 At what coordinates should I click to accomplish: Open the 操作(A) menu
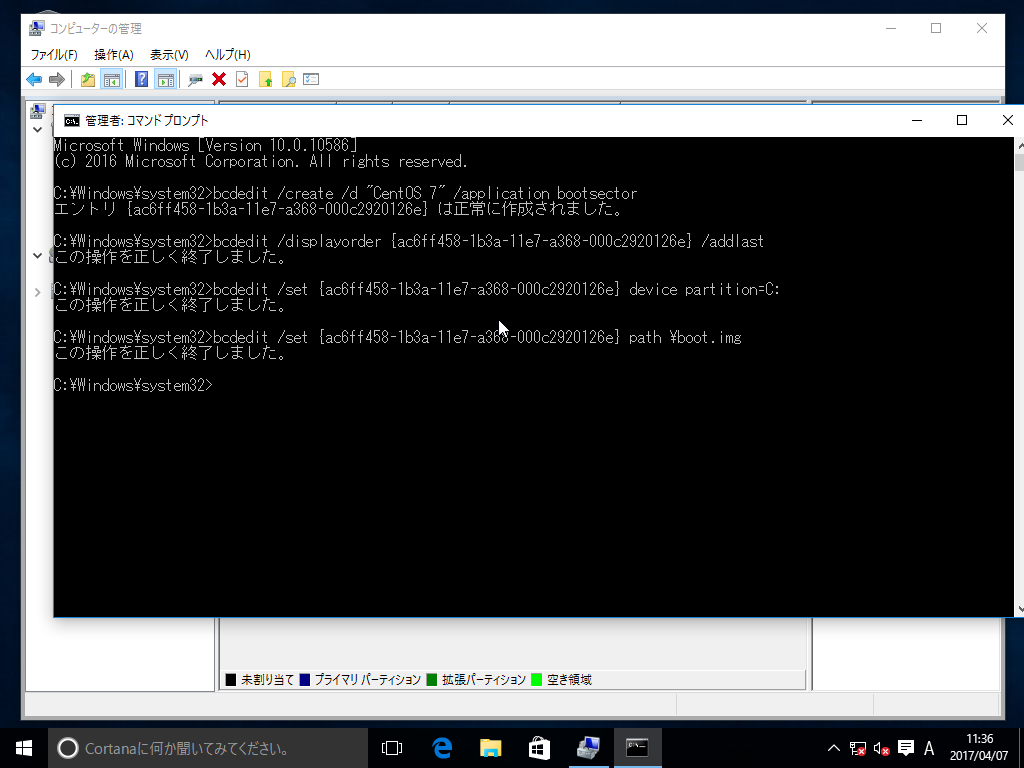tap(114, 55)
